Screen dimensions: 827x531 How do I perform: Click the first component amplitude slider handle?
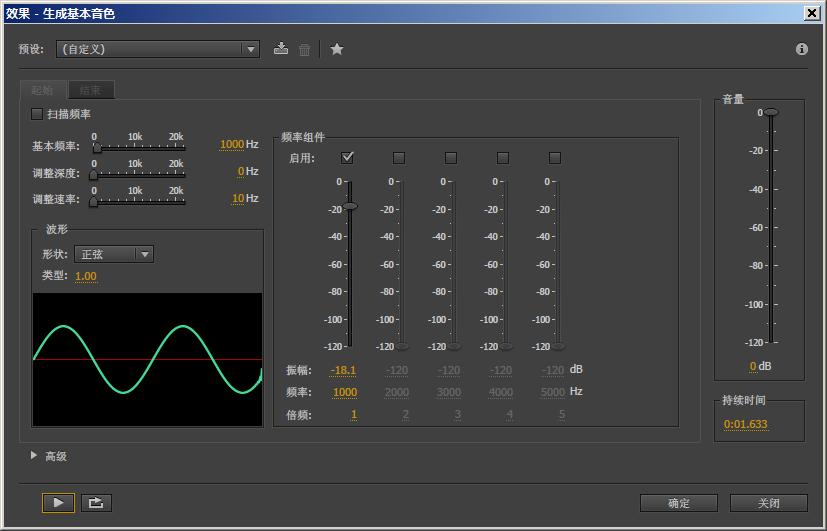pos(350,206)
